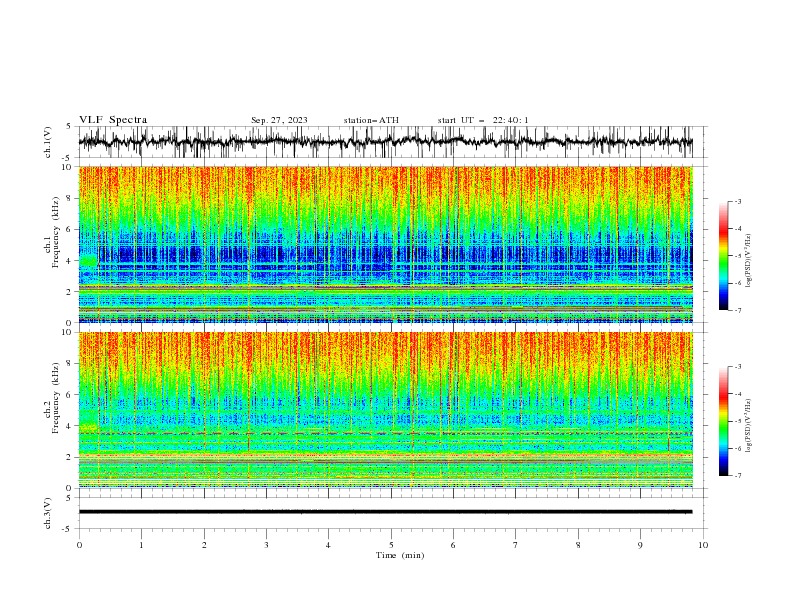Click inside the ch.2 spectrogram panel
The image size is (792, 612).
pyautogui.click(x=385, y=410)
